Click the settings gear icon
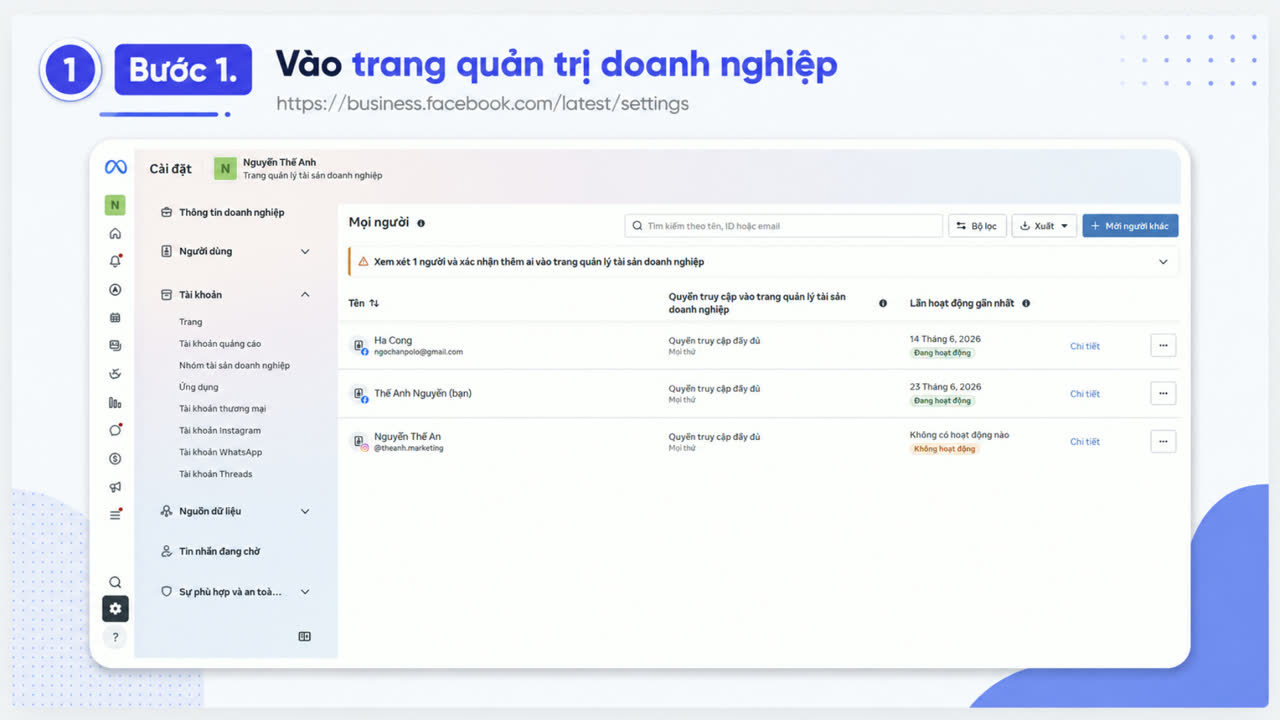The width and height of the screenshot is (1280, 720). pyautogui.click(x=115, y=608)
